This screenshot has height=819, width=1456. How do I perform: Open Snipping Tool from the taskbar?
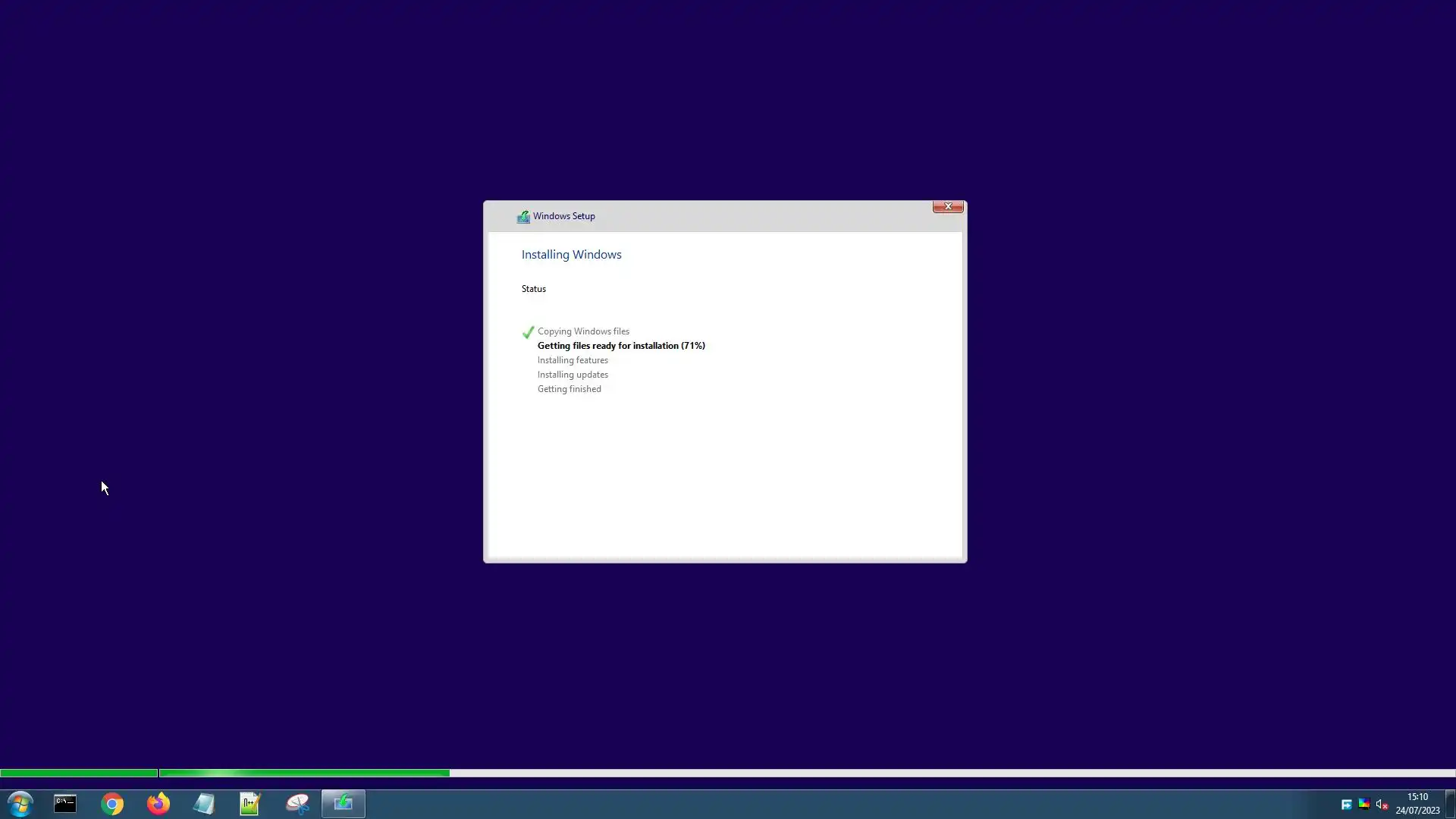coord(297,803)
